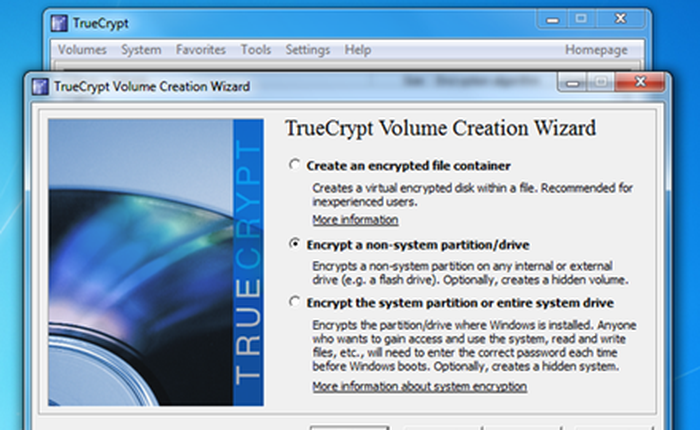Screen dimensions: 700x430
Task: Click 'Create an encrypted file container' label
Action: tap(408, 166)
